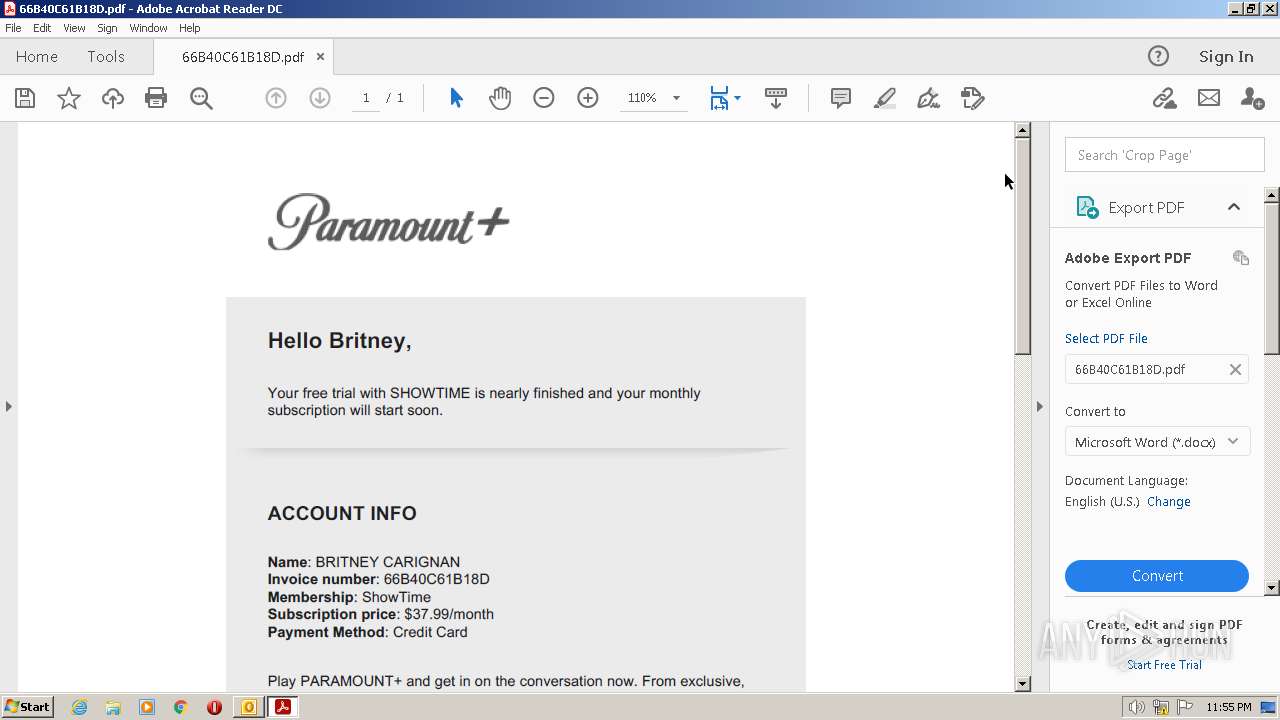Click the ACCOUNT INFO heading
This screenshot has width=1280, height=720.
[x=342, y=513]
